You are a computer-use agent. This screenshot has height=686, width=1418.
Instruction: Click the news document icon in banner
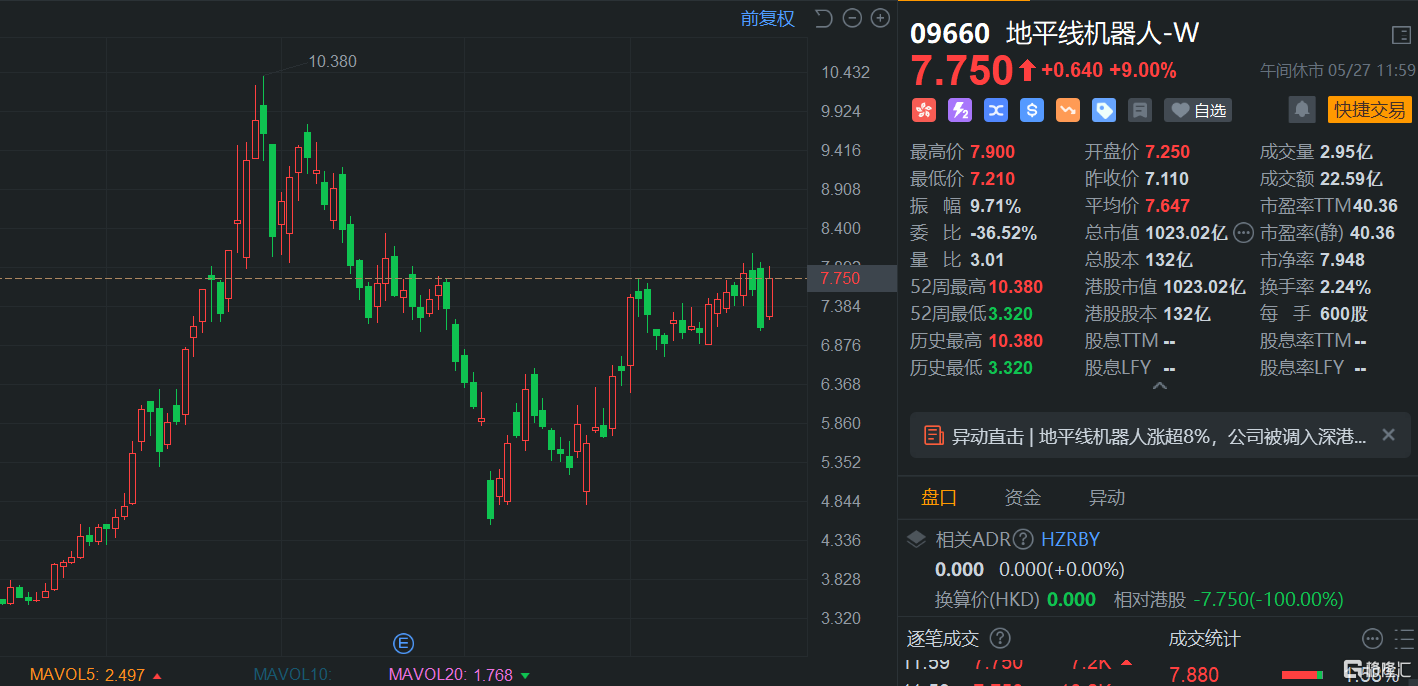(934, 436)
